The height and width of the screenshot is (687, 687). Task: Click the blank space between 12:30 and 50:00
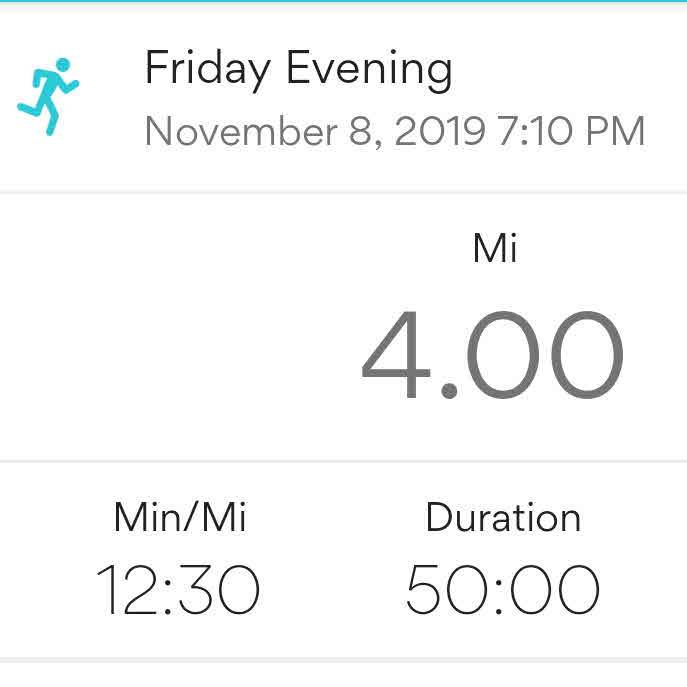(x=335, y=589)
